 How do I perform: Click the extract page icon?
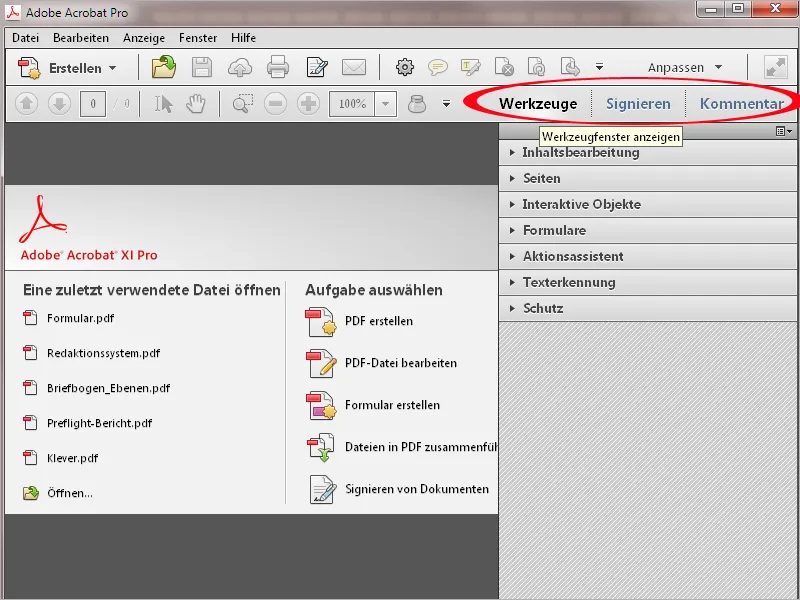(570, 67)
